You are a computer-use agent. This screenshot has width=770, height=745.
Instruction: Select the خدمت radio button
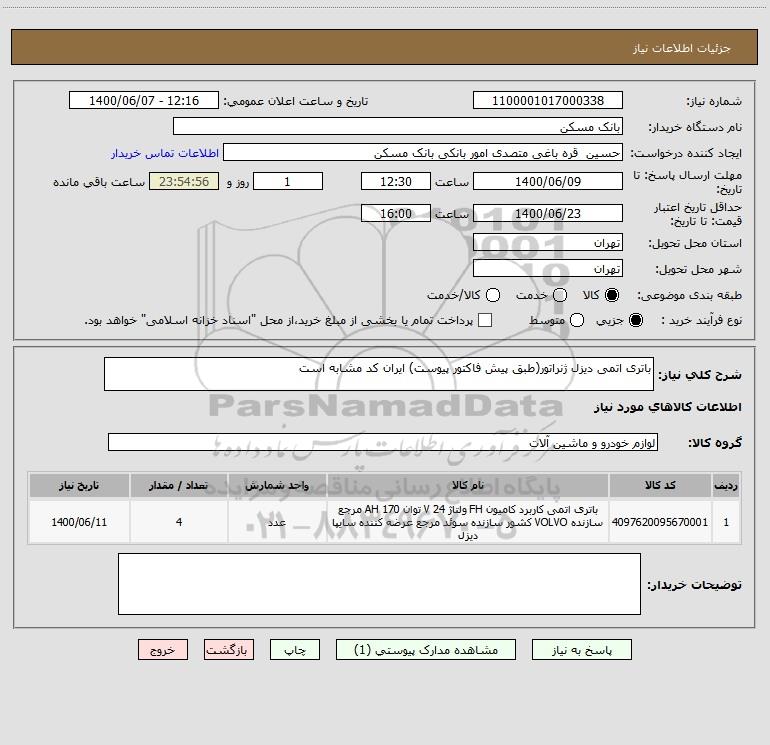[x=560, y=295]
